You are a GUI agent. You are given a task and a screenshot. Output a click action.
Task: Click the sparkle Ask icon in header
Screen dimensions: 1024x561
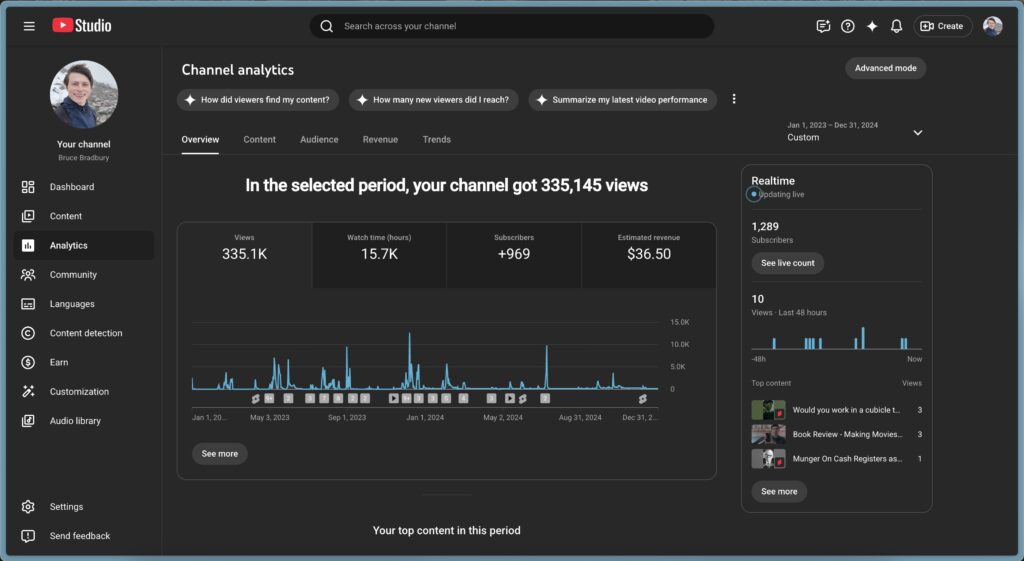[872, 26]
